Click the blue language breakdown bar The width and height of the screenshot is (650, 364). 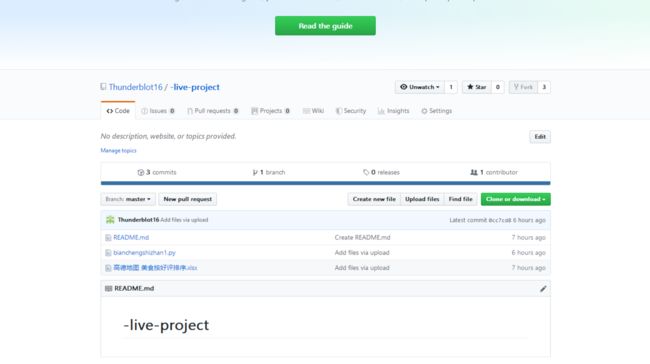click(x=325, y=183)
